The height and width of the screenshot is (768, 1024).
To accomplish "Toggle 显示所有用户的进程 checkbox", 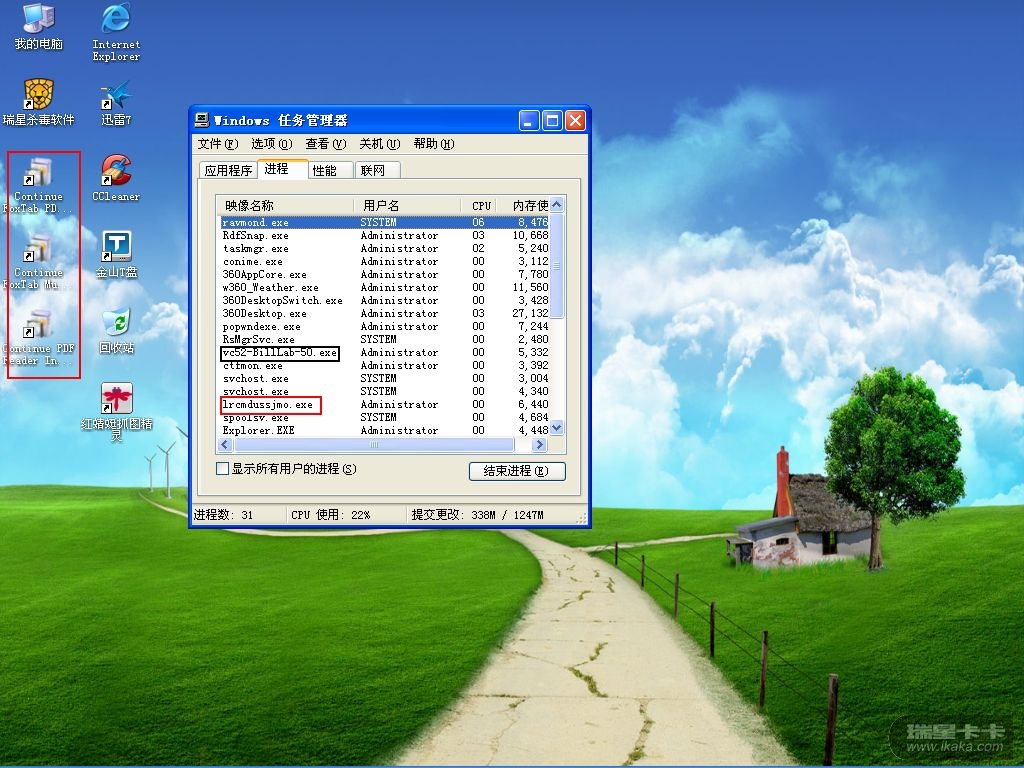I will (222, 469).
